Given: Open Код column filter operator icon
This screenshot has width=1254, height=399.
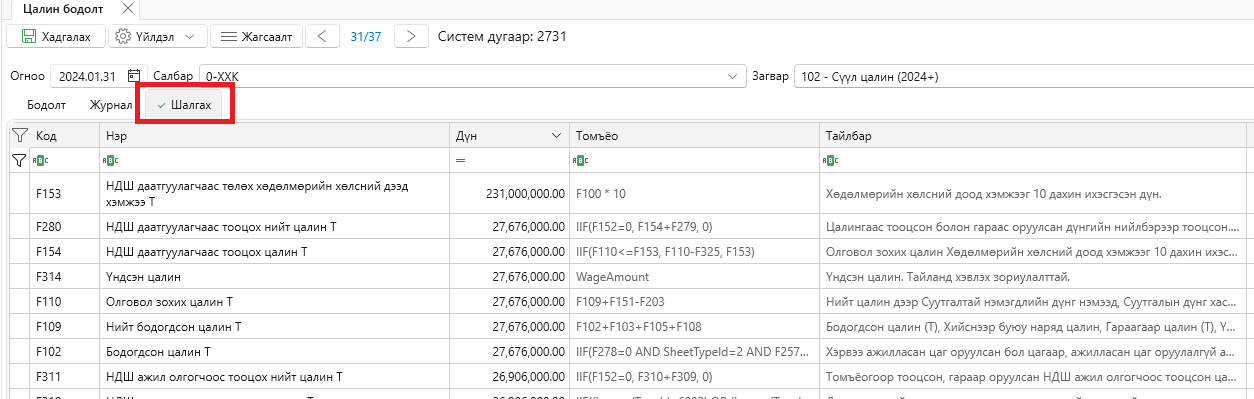Looking at the screenshot, I should 41,160.
